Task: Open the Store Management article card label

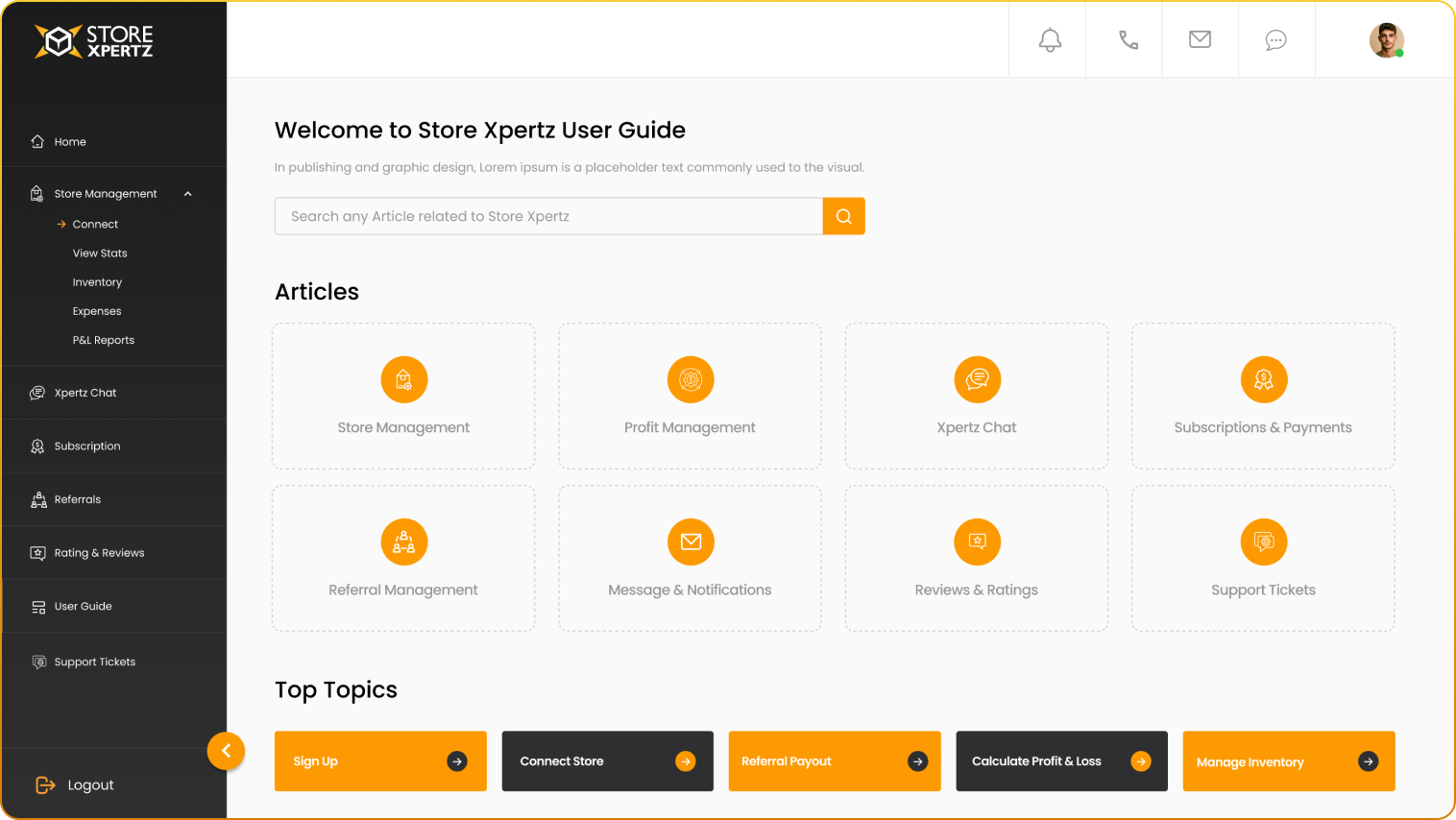Action: (x=403, y=427)
